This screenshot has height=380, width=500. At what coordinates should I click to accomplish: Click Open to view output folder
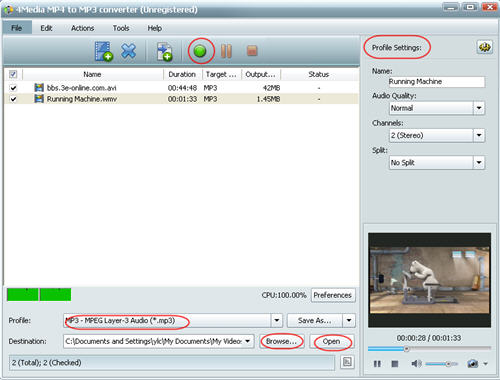[x=331, y=341]
